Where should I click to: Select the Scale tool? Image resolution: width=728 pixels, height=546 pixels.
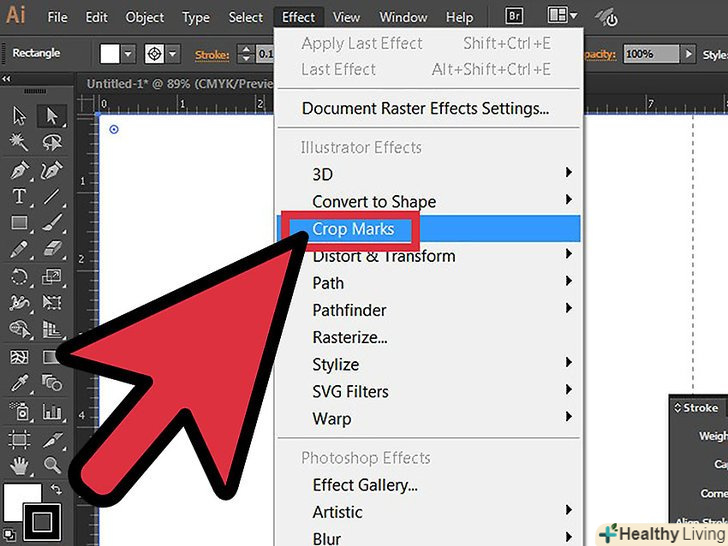(52, 277)
